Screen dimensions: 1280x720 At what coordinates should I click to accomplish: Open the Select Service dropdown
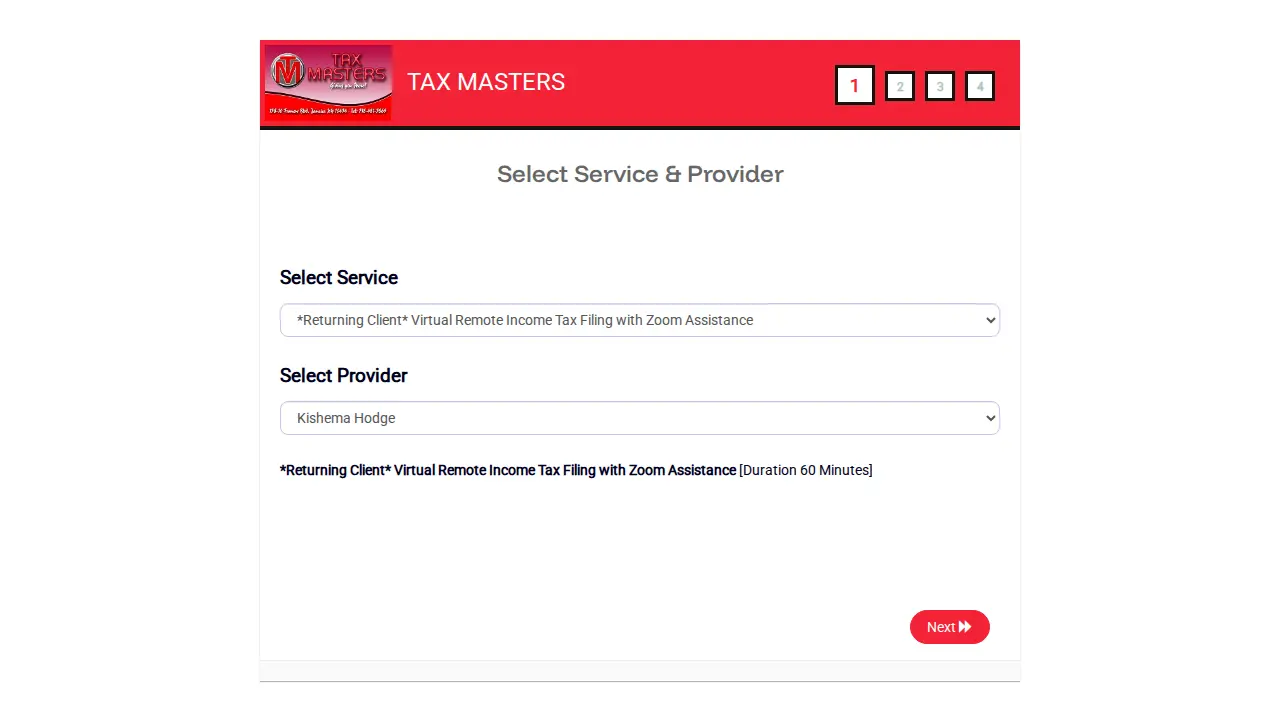tap(640, 320)
